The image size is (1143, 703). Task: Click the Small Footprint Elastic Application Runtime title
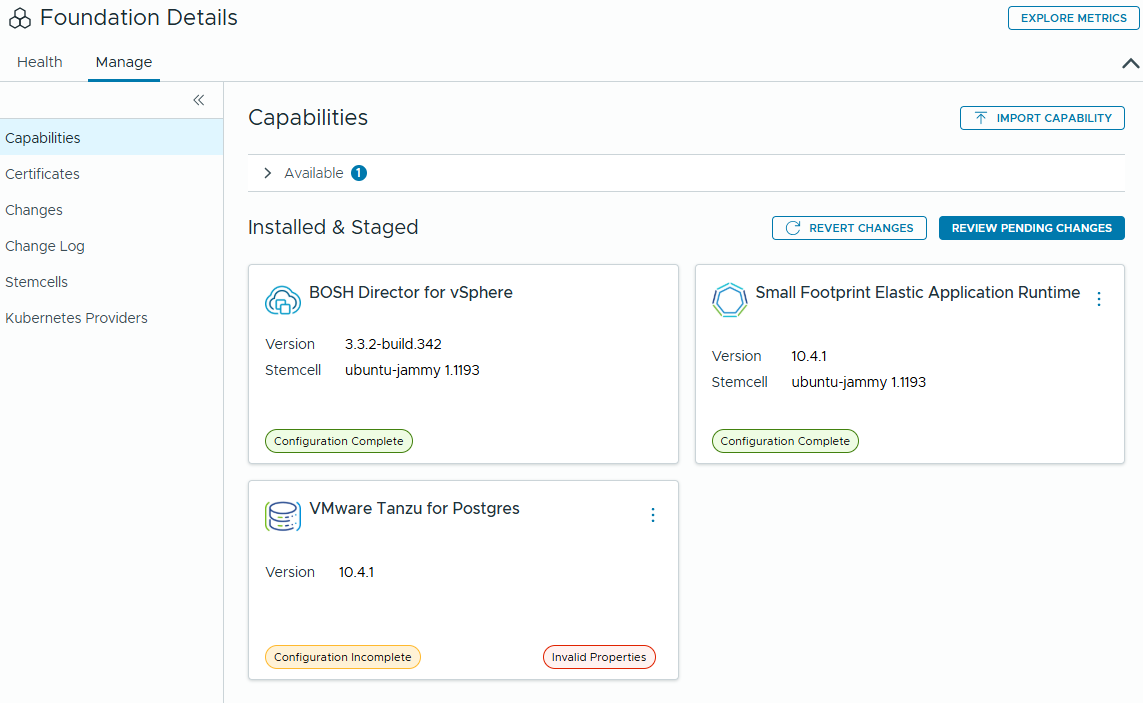coord(918,292)
